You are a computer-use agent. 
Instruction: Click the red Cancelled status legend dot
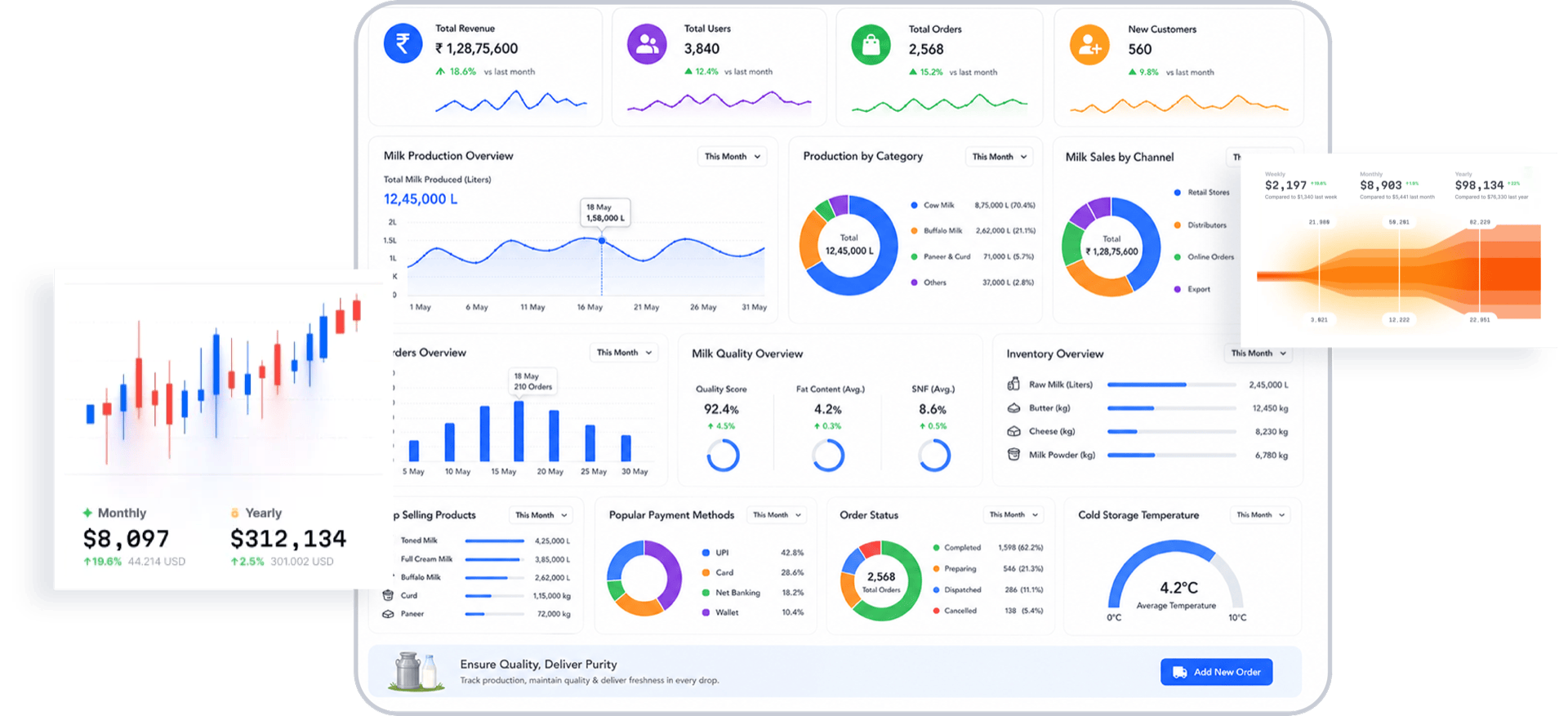(936, 611)
